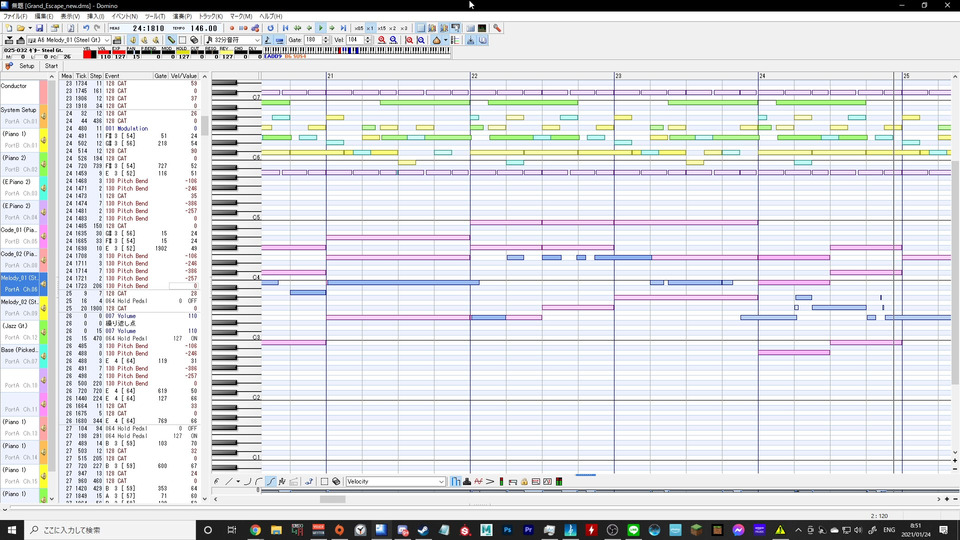Create a new file with toolbar icon

[x=9, y=28]
